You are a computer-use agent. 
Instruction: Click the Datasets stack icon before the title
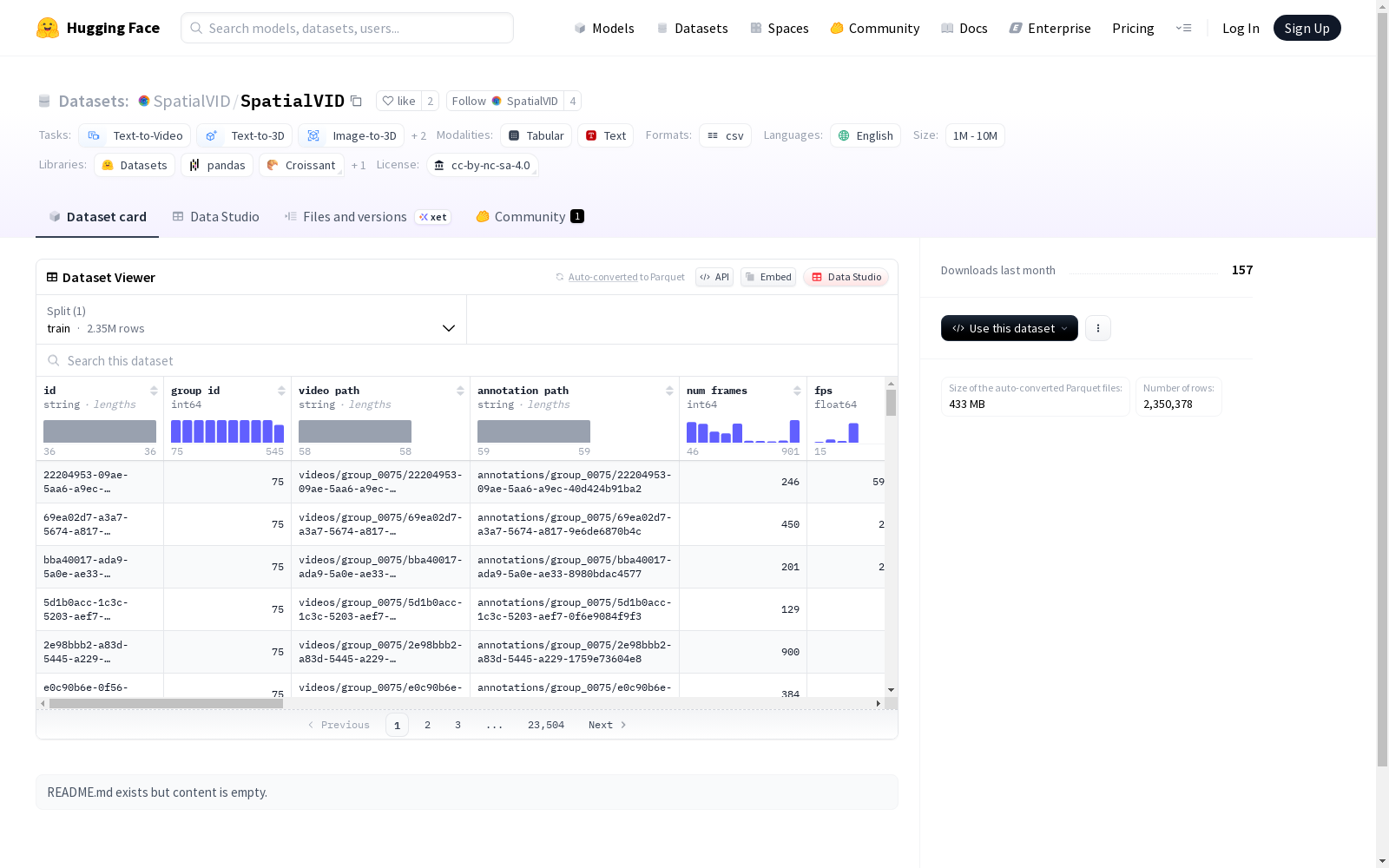pos(44,101)
